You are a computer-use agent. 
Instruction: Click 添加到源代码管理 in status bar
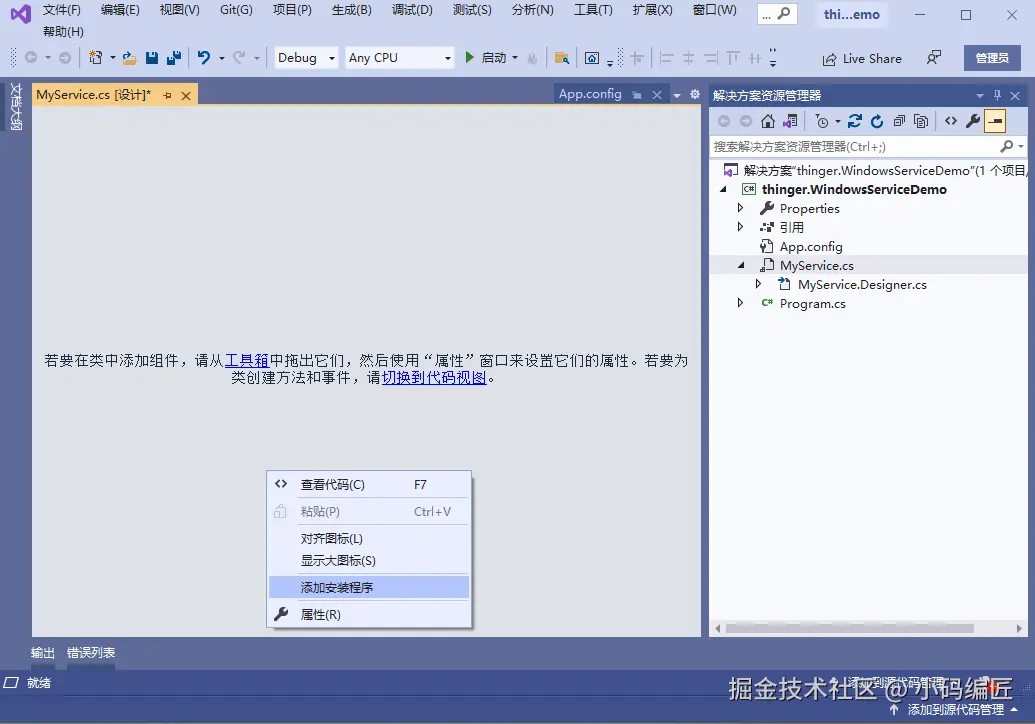955,709
